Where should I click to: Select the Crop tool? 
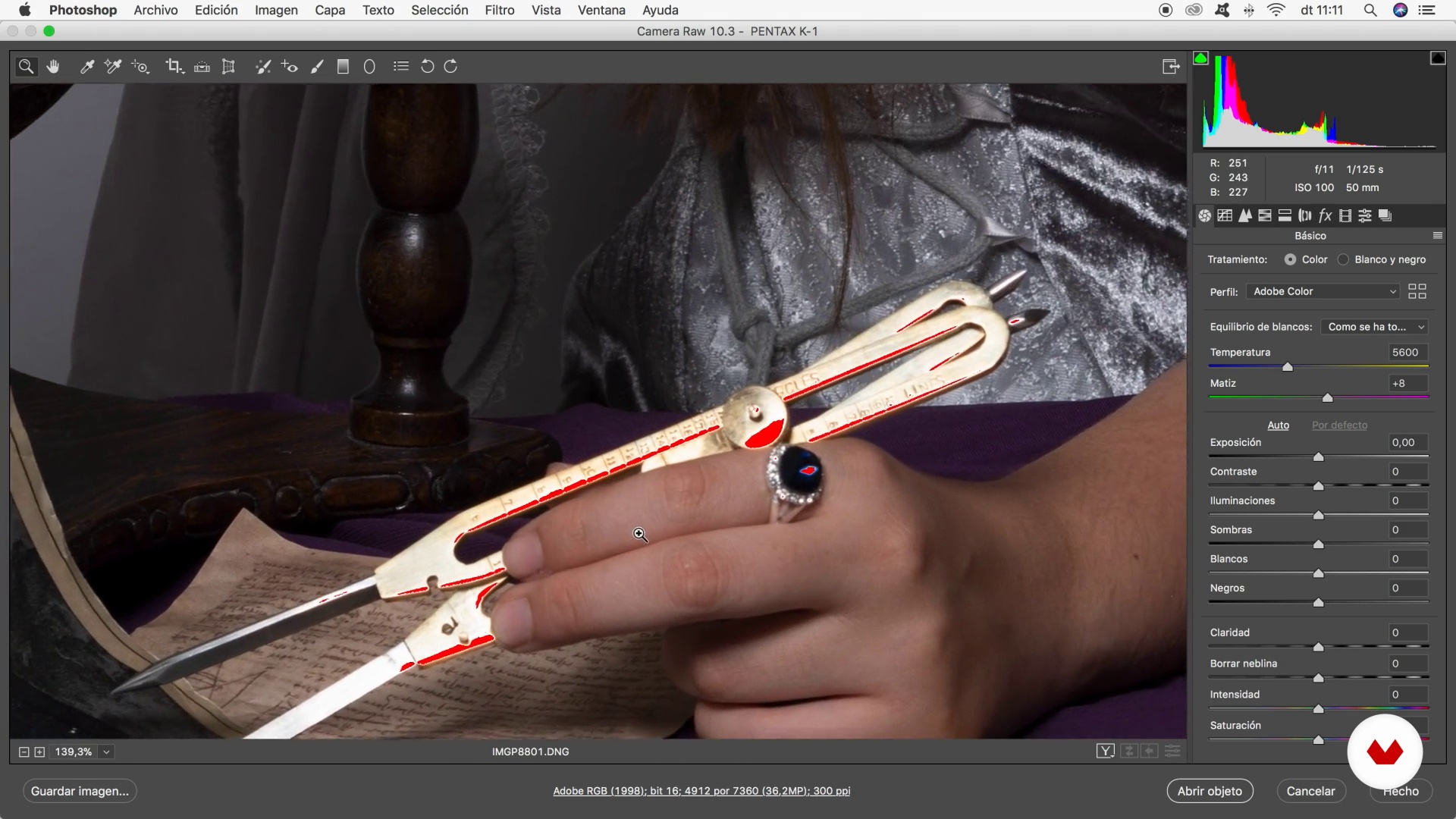tap(174, 67)
